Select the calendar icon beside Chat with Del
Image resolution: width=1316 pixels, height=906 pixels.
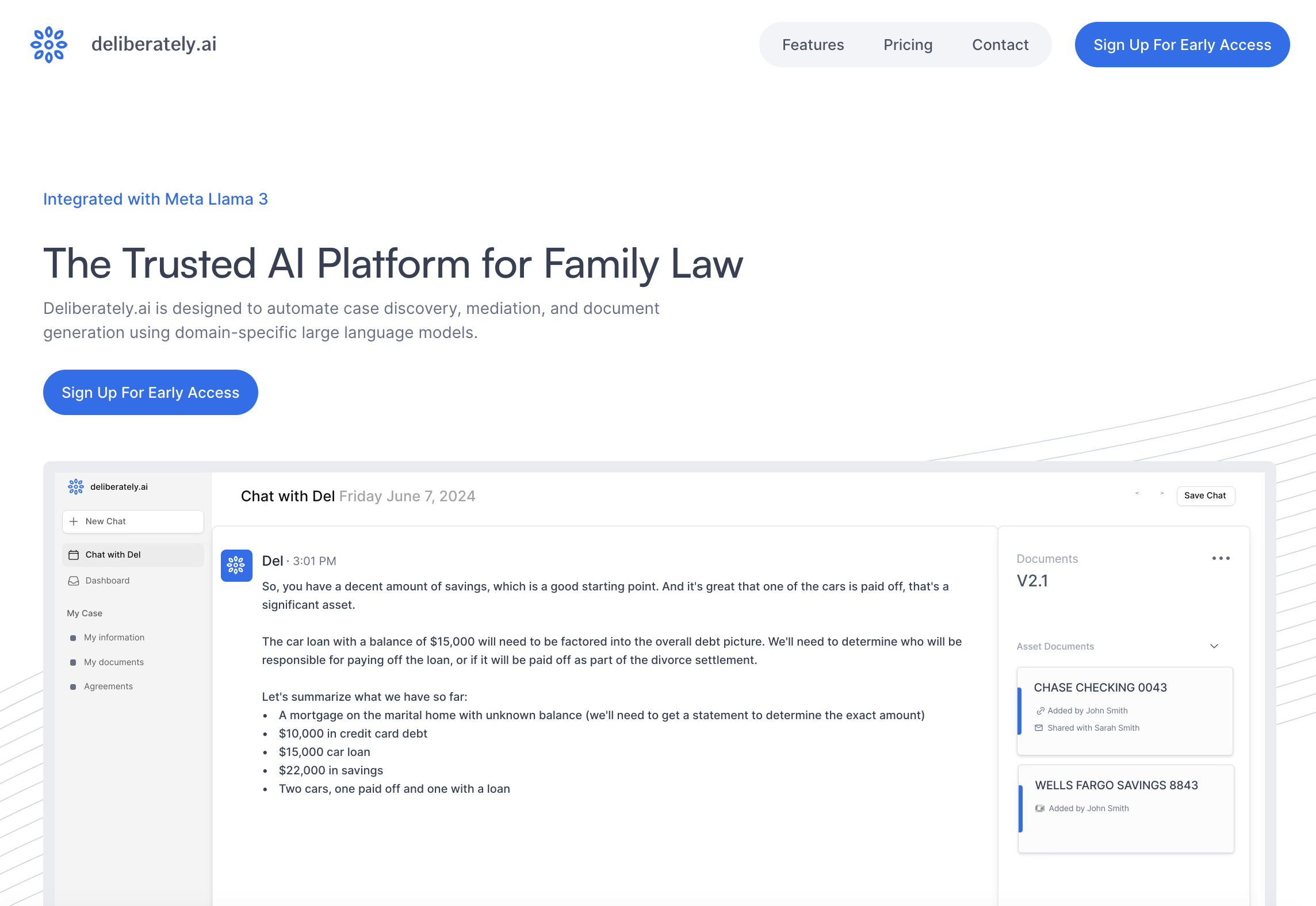pos(74,555)
